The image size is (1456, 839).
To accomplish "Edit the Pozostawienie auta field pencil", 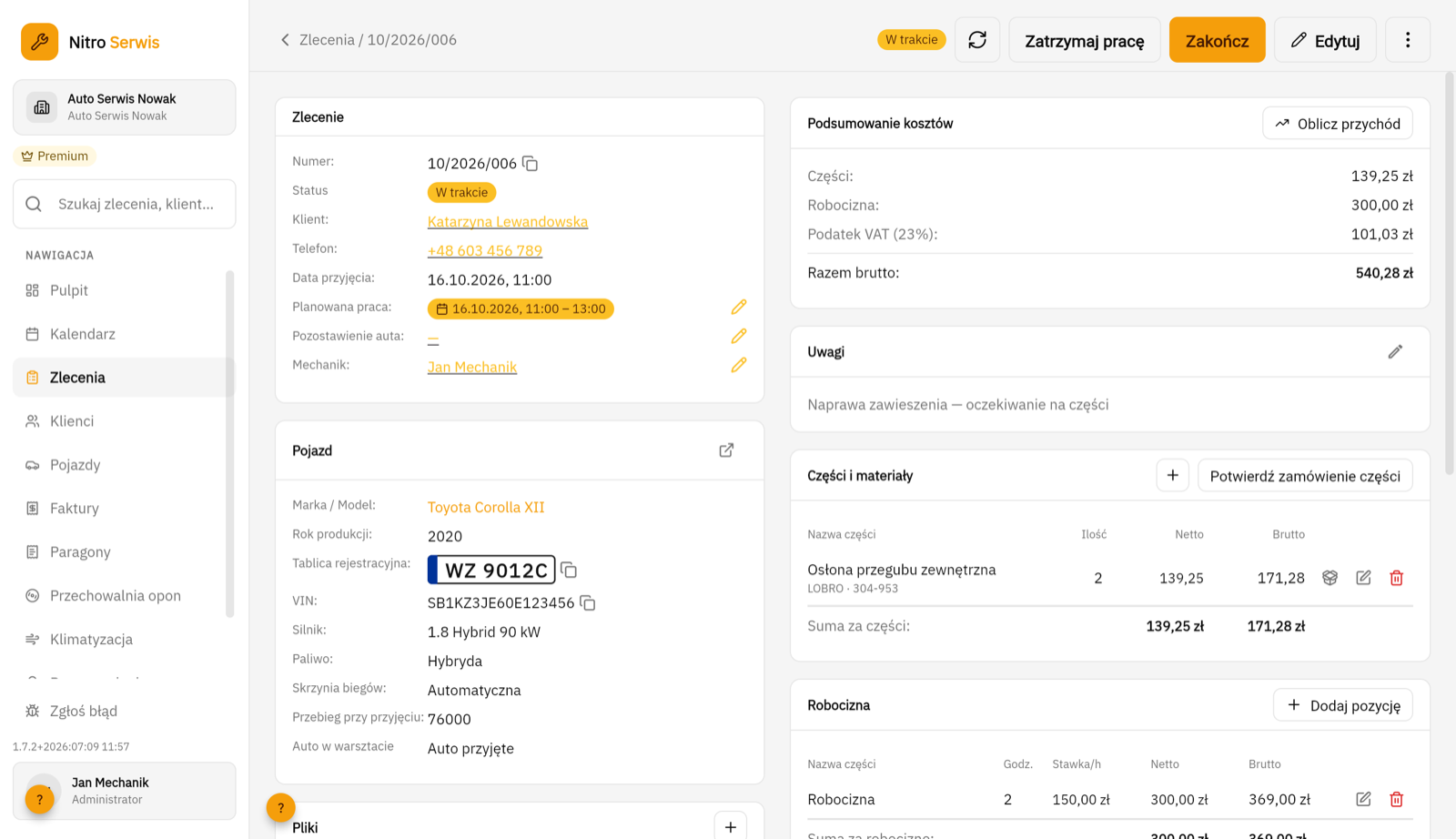I will coord(739,337).
